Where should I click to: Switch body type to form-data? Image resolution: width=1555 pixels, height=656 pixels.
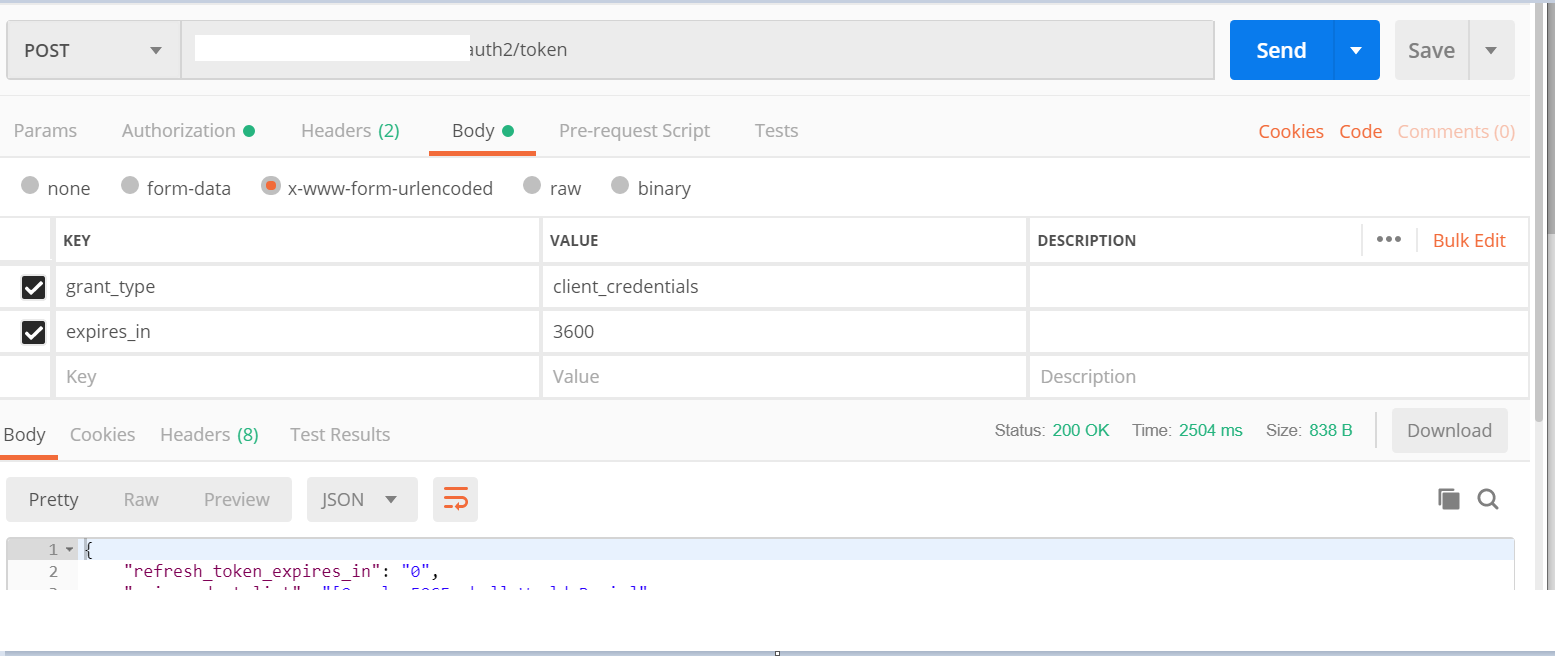point(131,187)
